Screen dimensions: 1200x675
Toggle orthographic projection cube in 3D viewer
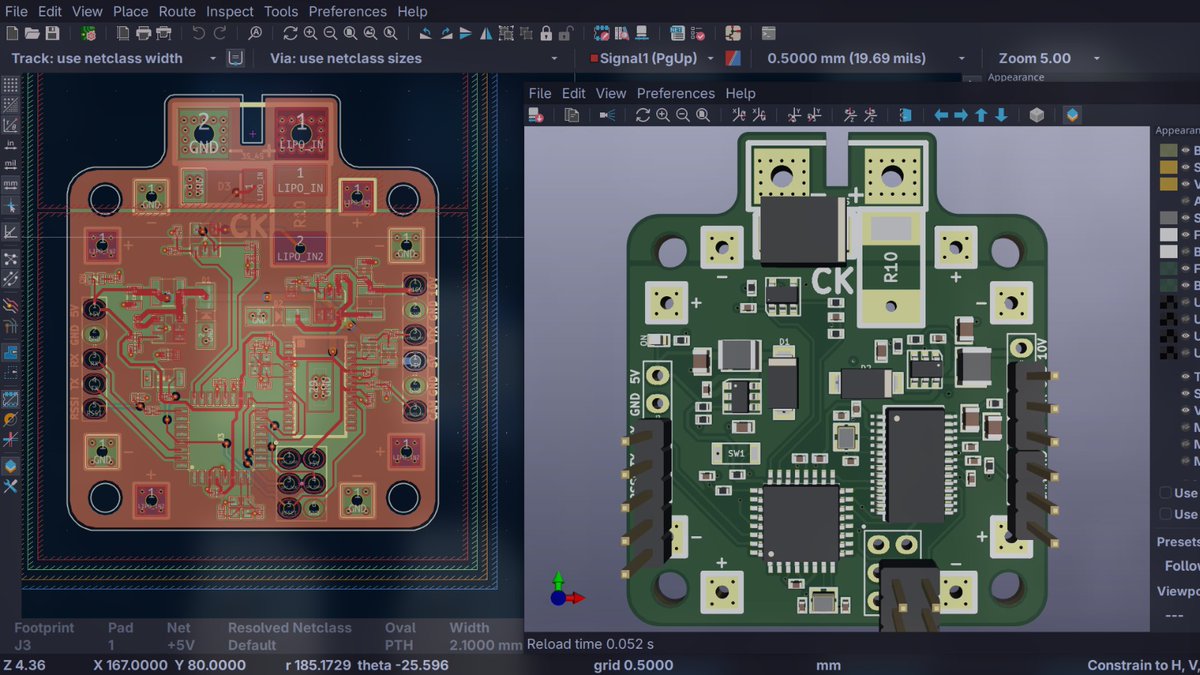(x=1037, y=115)
